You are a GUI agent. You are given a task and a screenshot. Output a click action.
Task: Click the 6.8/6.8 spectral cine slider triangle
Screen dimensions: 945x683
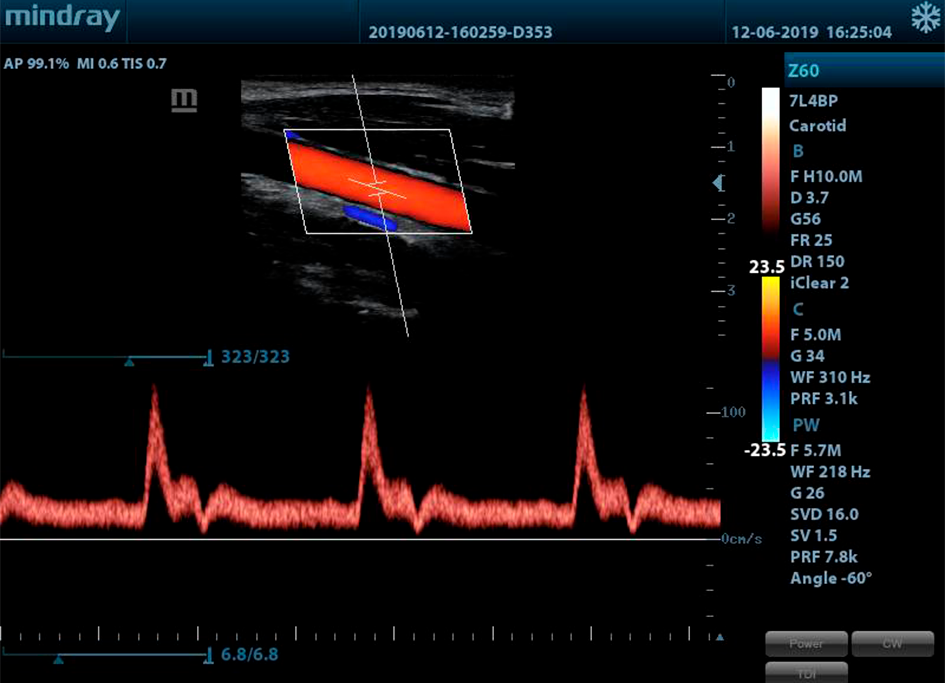coord(58,660)
